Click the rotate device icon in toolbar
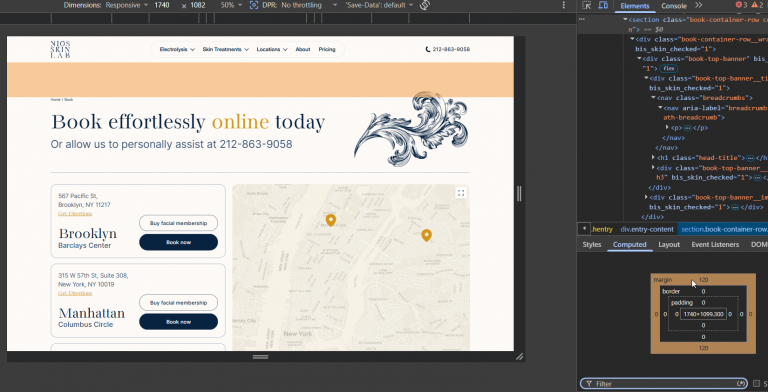This screenshot has height=392, width=768. point(425,5)
